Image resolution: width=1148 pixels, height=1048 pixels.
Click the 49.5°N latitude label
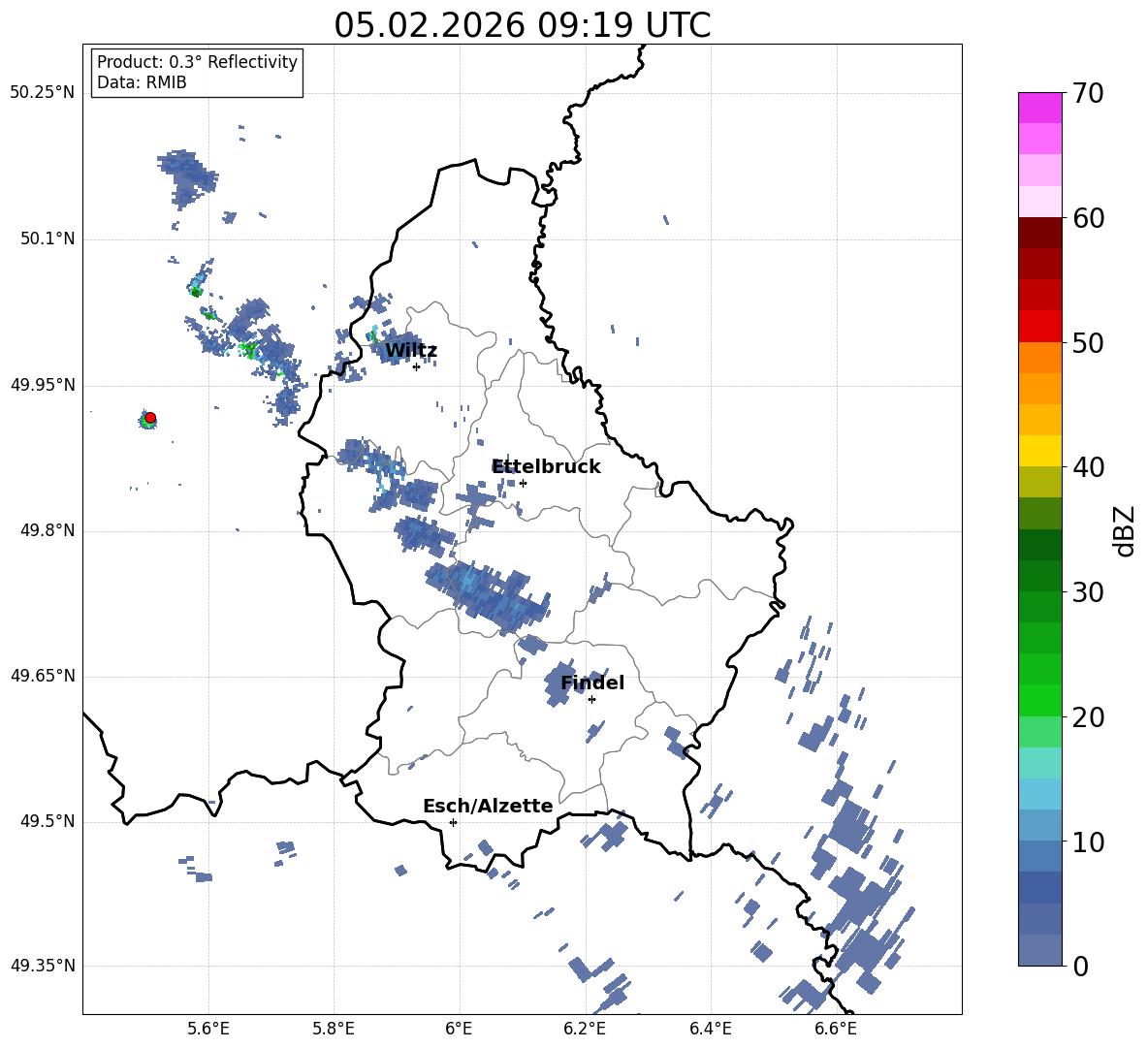coord(47,821)
